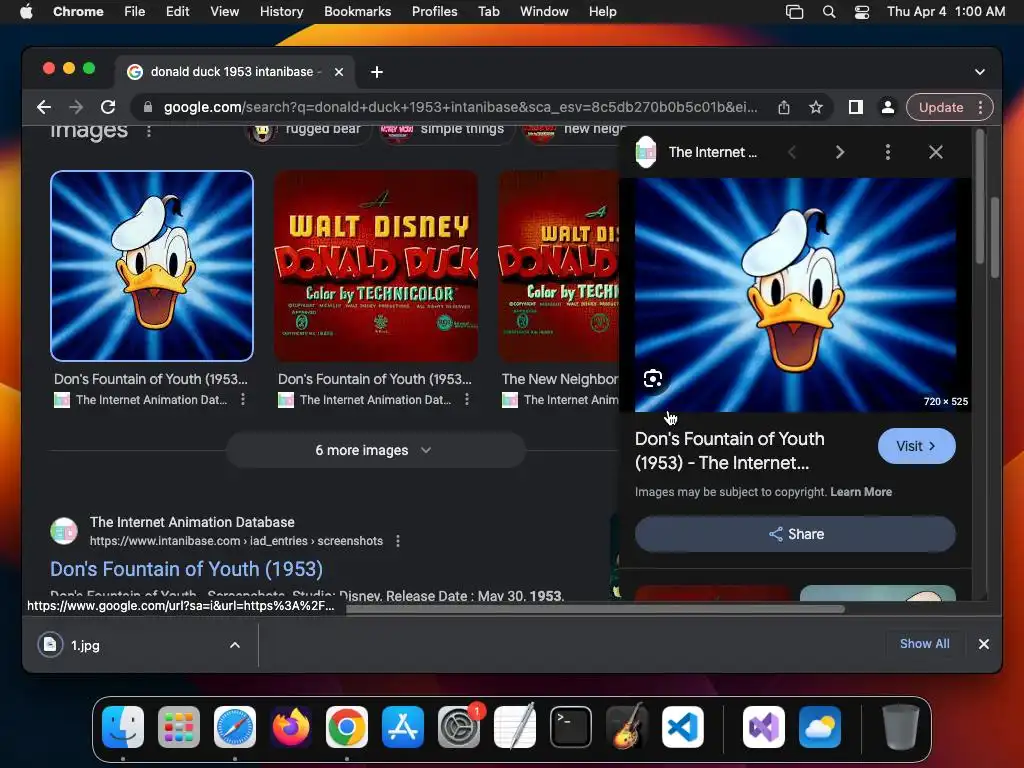
Task: Click the Update button in Chrome toolbar
Action: tap(941, 107)
